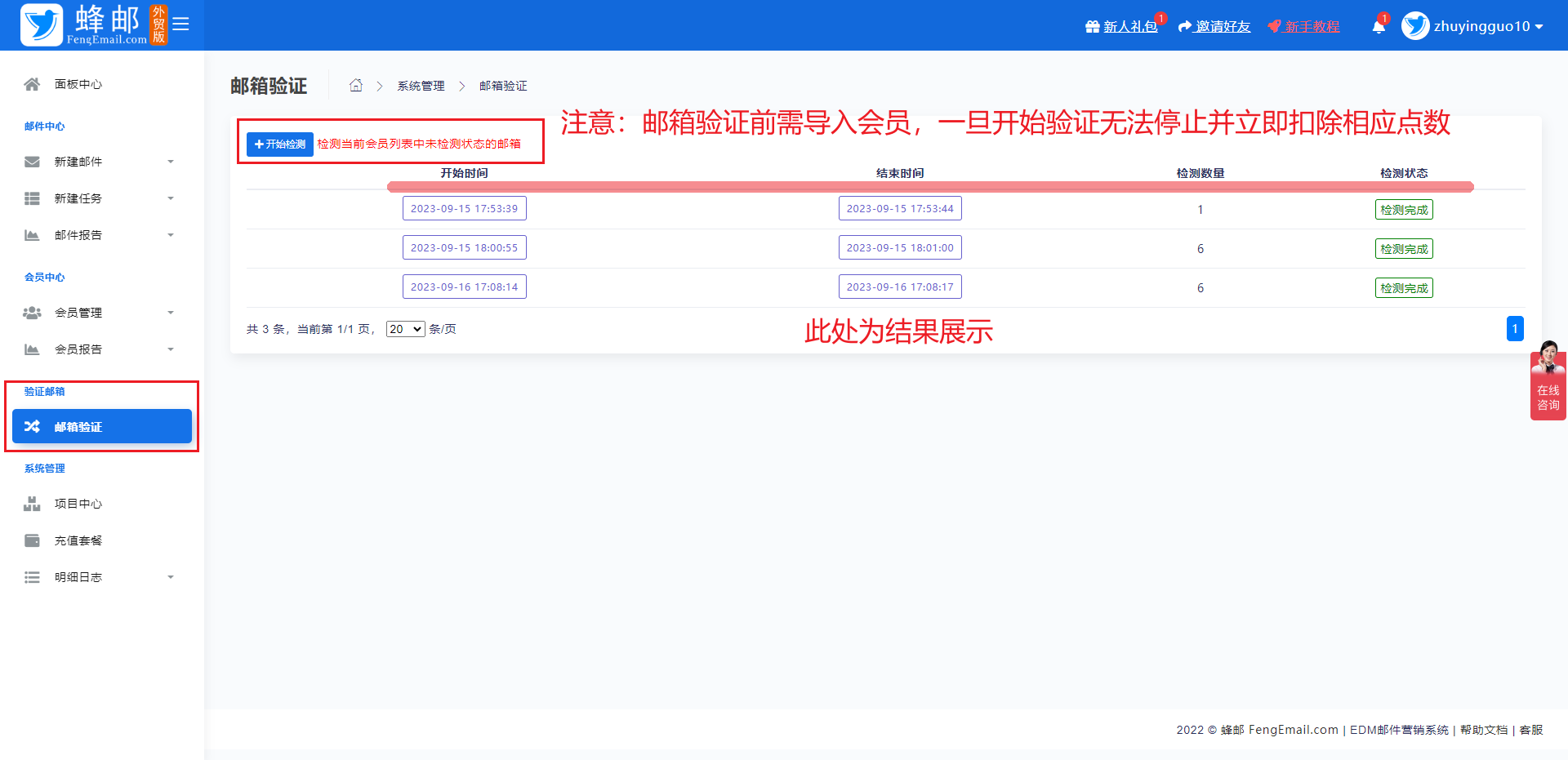Toggle the hamburger sidebar menu
This screenshot has height=760, width=1568.
[x=180, y=24]
